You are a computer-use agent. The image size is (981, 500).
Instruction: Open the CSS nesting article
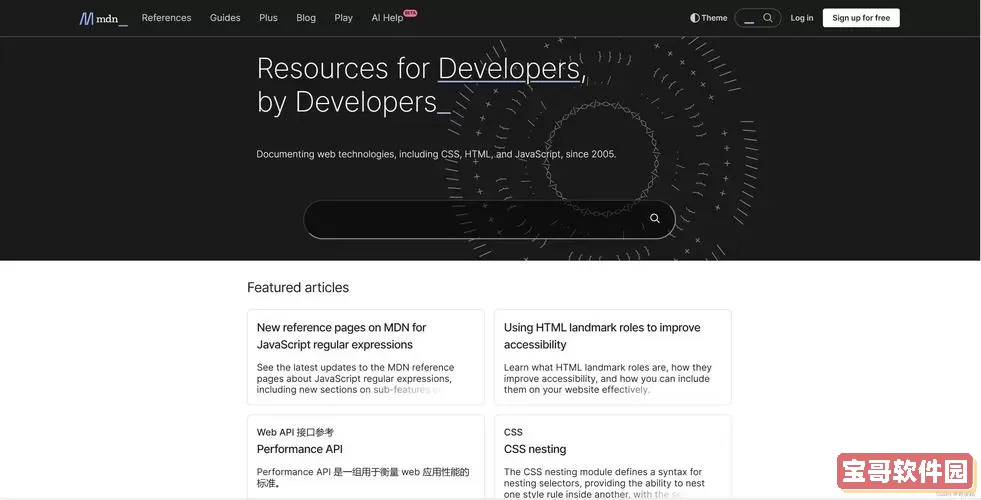click(x=535, y=449)
